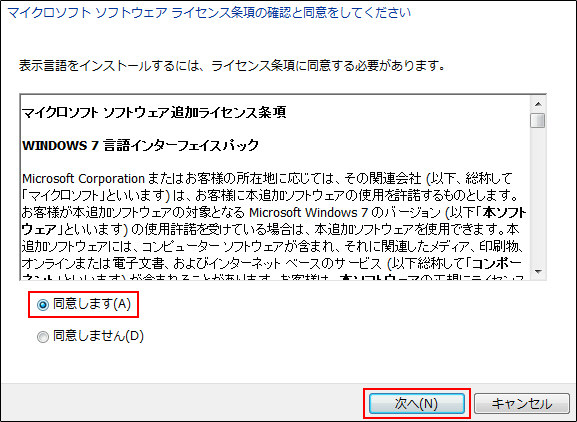
Task: Click the license scrollbar up arrow
Action: 538,104
